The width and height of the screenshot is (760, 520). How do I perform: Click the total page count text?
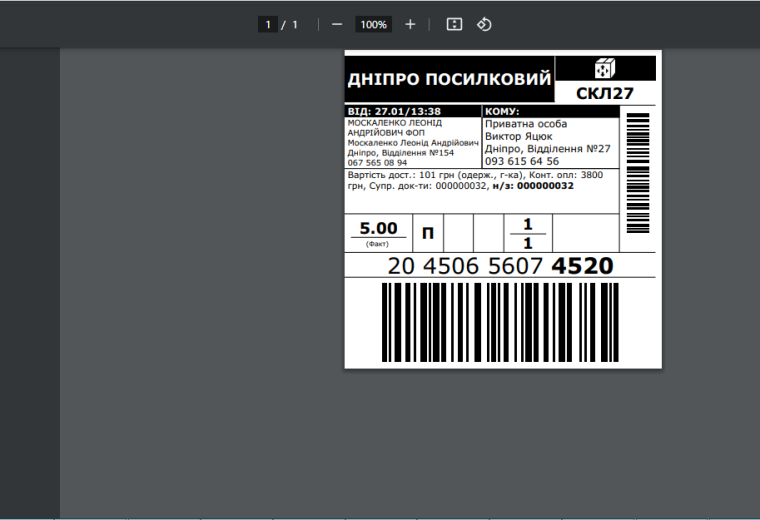pos(295,24)
